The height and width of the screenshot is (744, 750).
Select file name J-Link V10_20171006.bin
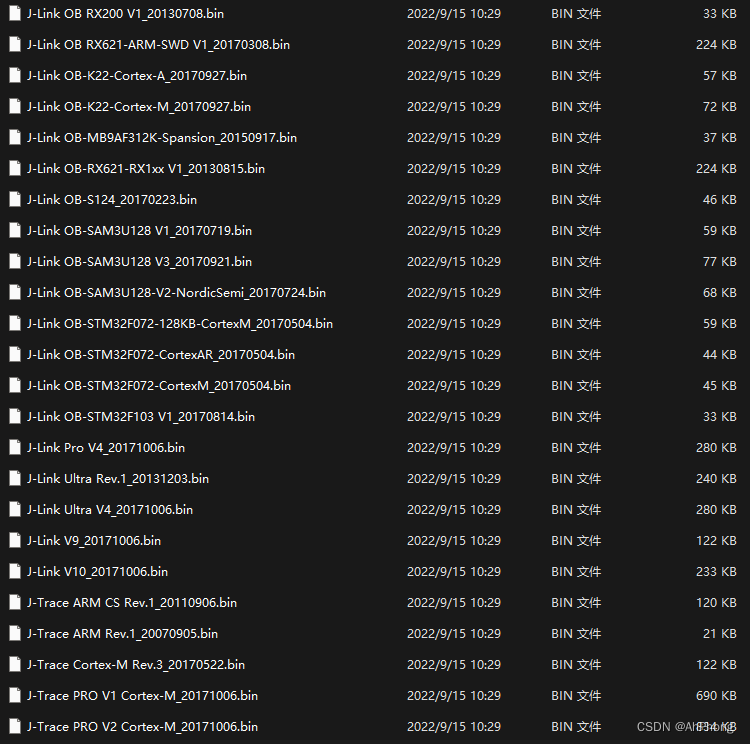(98, 572)
